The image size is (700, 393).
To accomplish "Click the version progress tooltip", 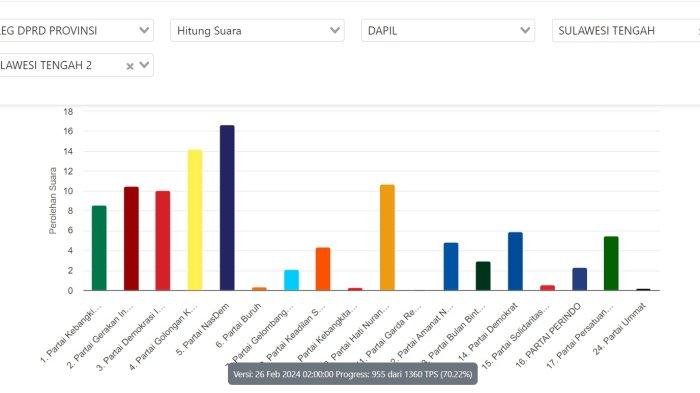I will (353, 374).
